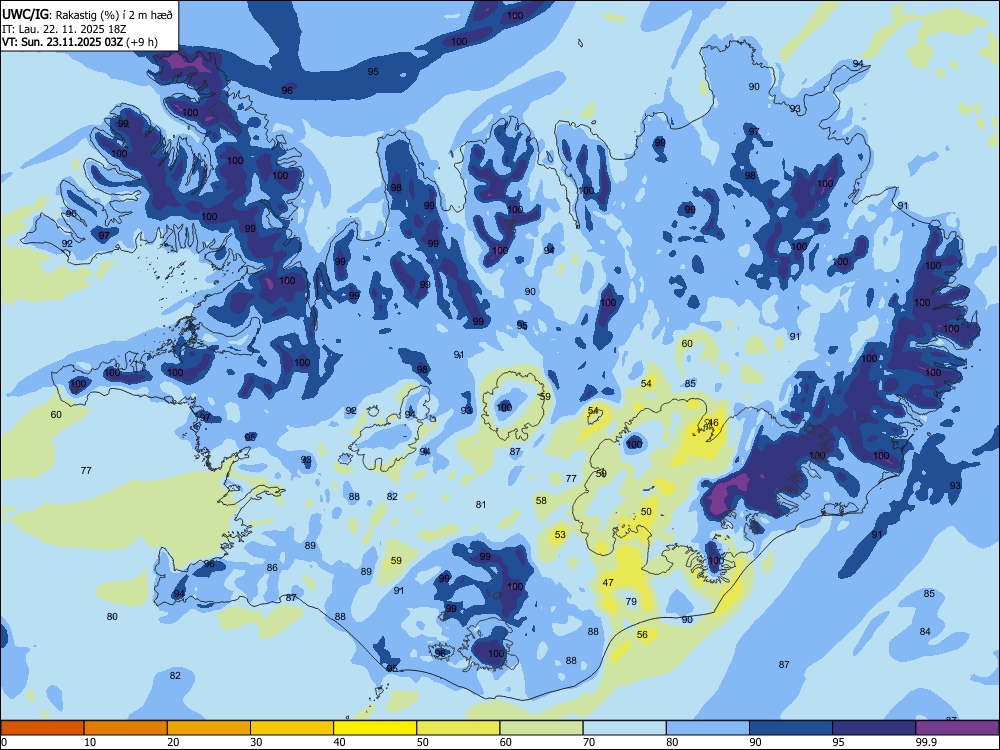Click the bright yellow 40–50 legend swatch

(x=375, y=728)
